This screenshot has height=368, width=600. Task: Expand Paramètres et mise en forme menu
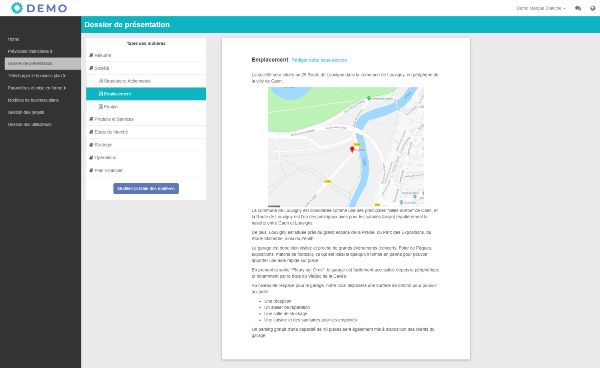pyautogui.click(x=37, y=88)
